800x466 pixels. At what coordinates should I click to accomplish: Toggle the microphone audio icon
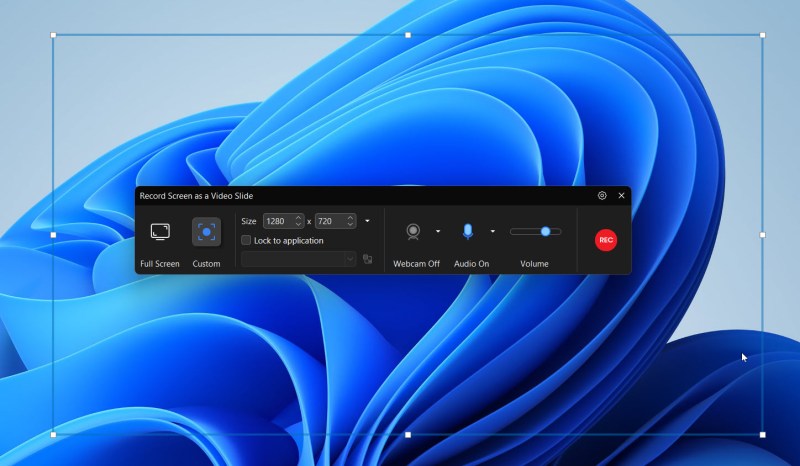click(x=467, y=231)
